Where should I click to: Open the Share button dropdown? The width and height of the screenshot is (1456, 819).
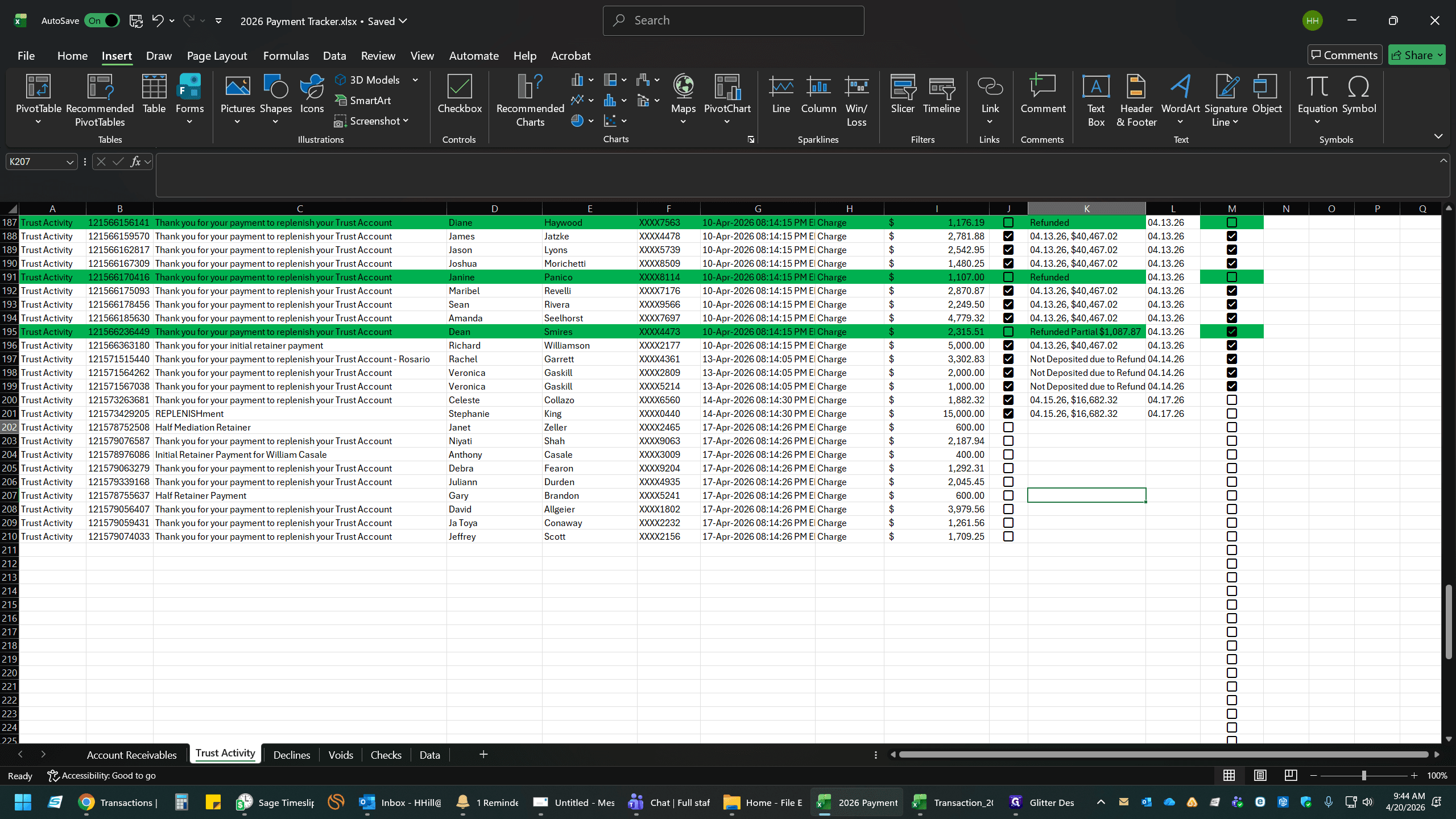tap(1440, 55)
